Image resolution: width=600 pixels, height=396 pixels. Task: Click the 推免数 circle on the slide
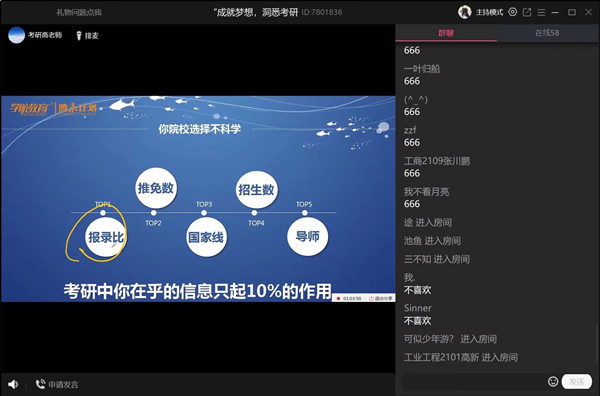[x=156, y=188]
